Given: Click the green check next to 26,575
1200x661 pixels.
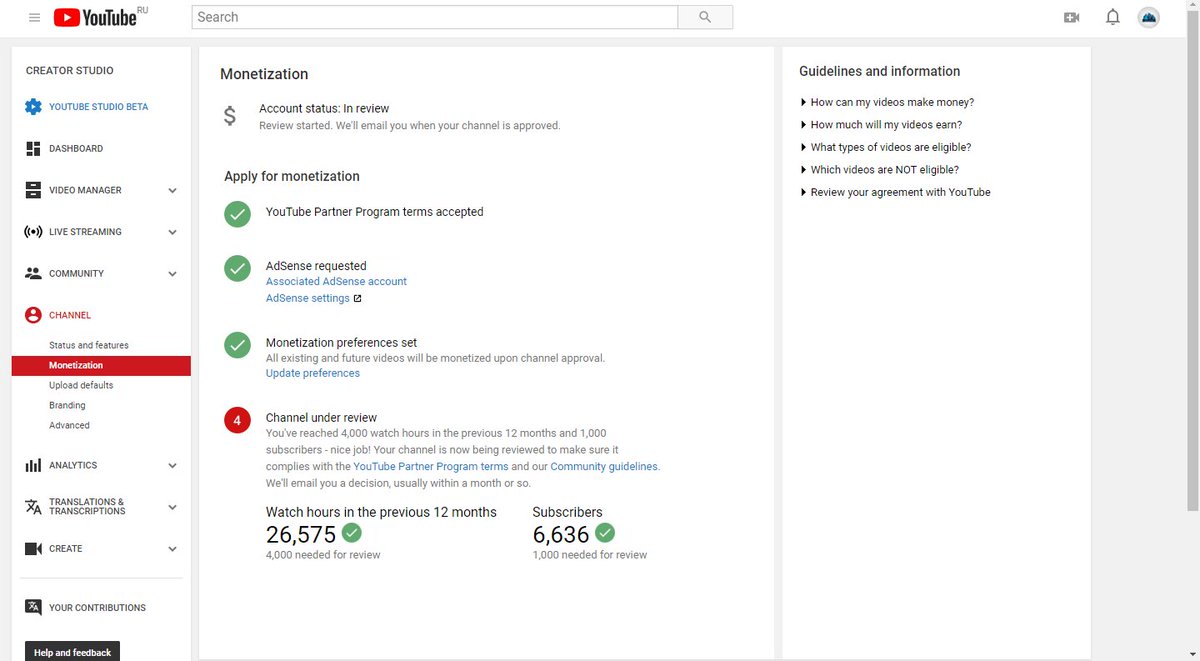Looking at the screenshot, I should (x=352, y=532).
